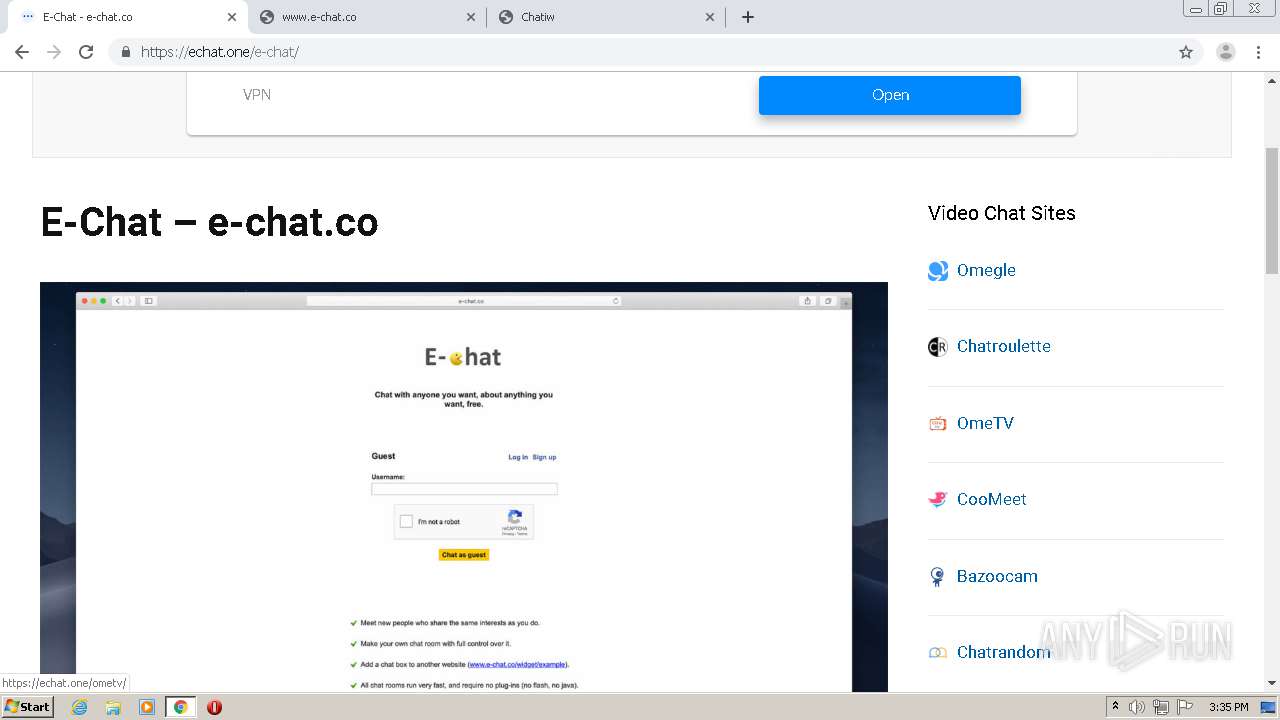Click the Omegle logo icon
Viewport: 1280px width, 720px height.
coord(938,271)
